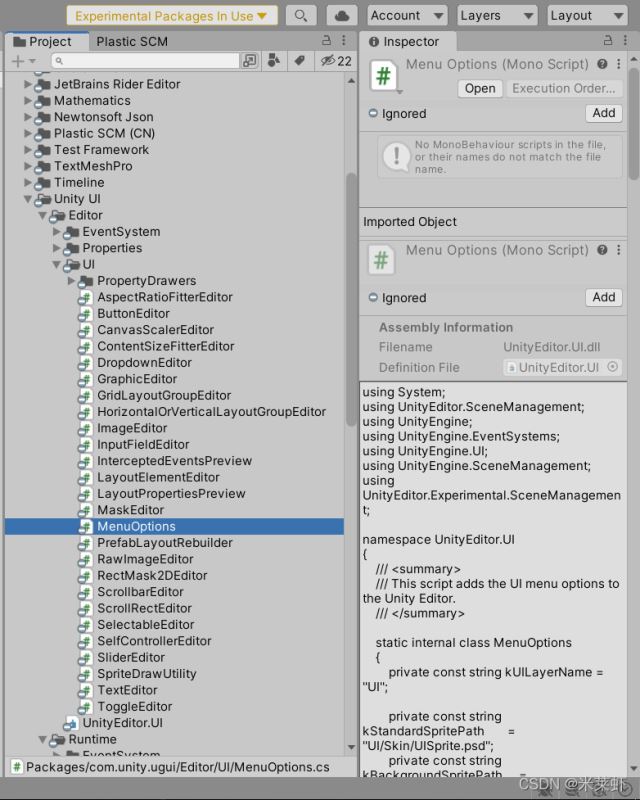640x800 pixels.
Task: Open the Search by Type filter icon
Action: (x=274, y=61)
